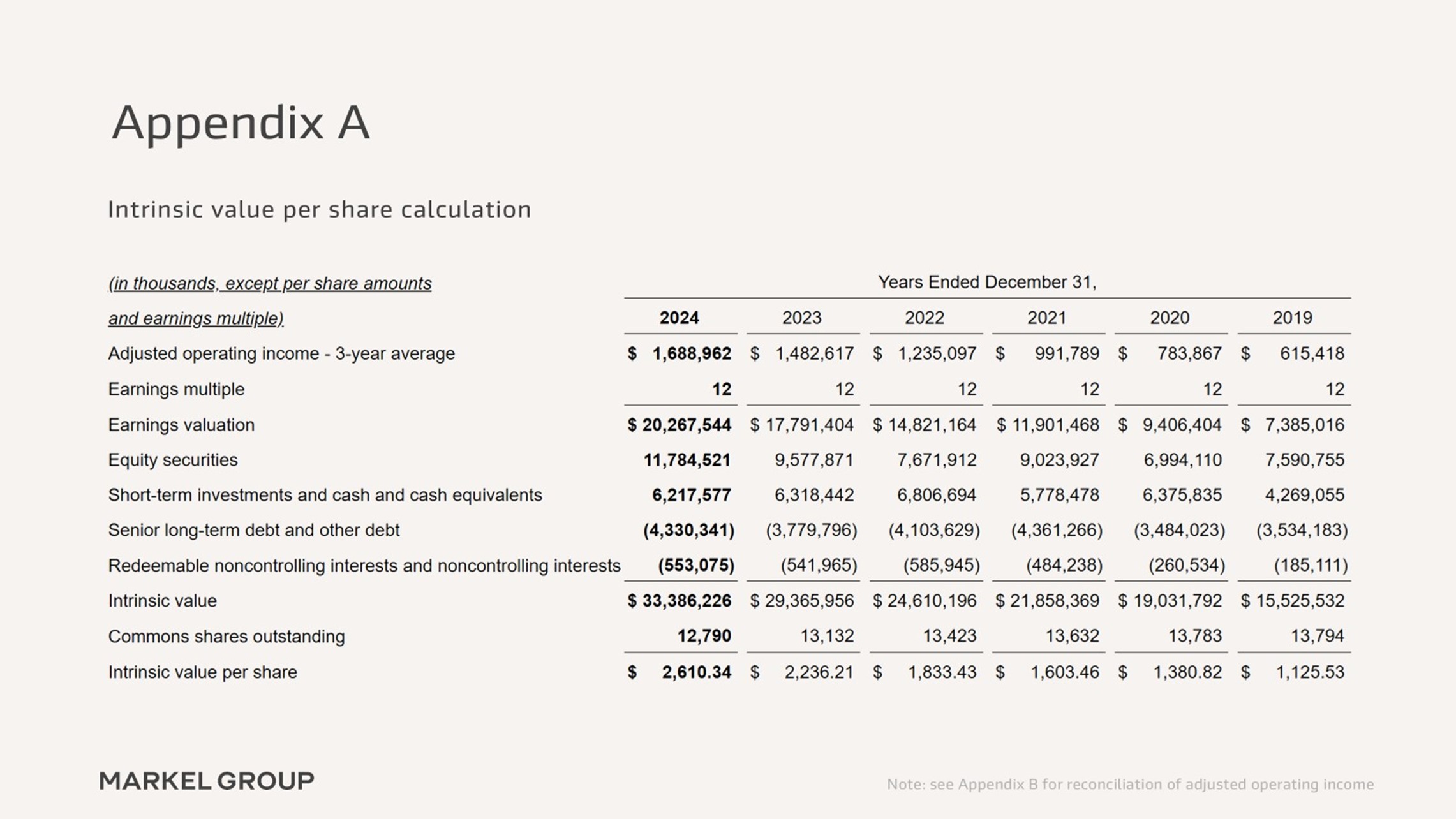Select the 2024 column header

tap(679, 318)
